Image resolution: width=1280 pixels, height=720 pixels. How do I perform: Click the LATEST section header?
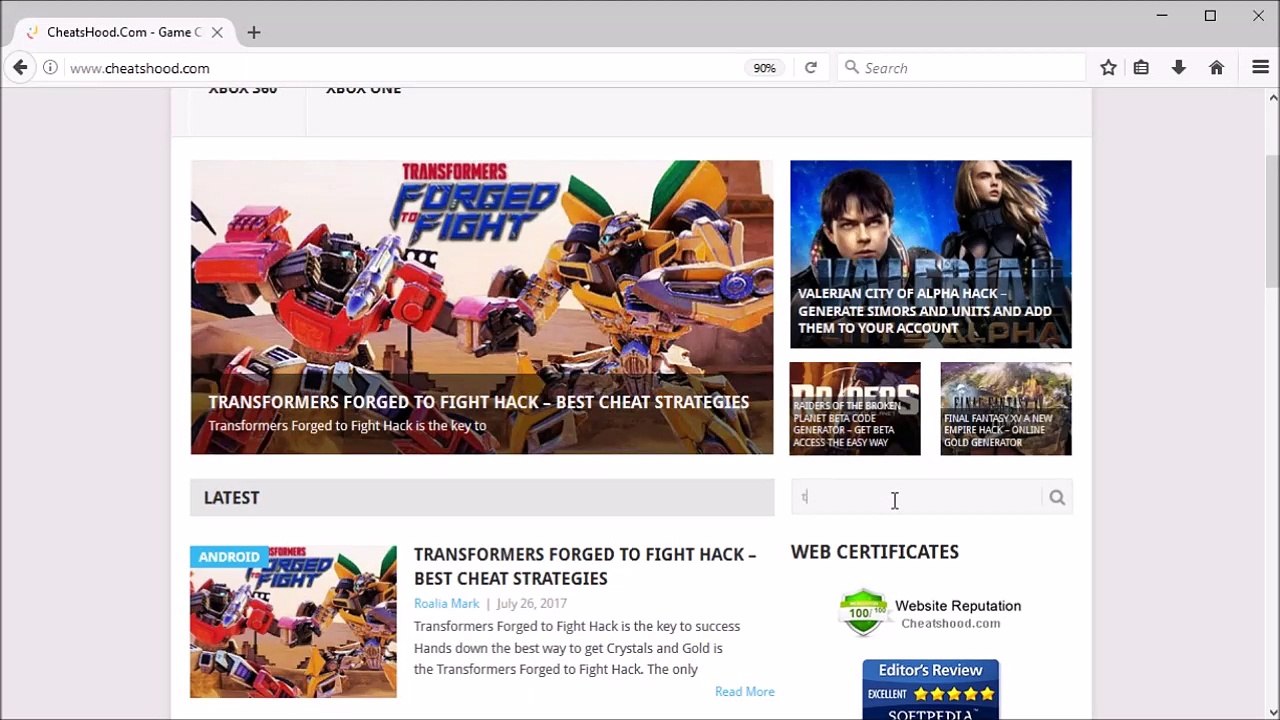(x=482, y=497)
